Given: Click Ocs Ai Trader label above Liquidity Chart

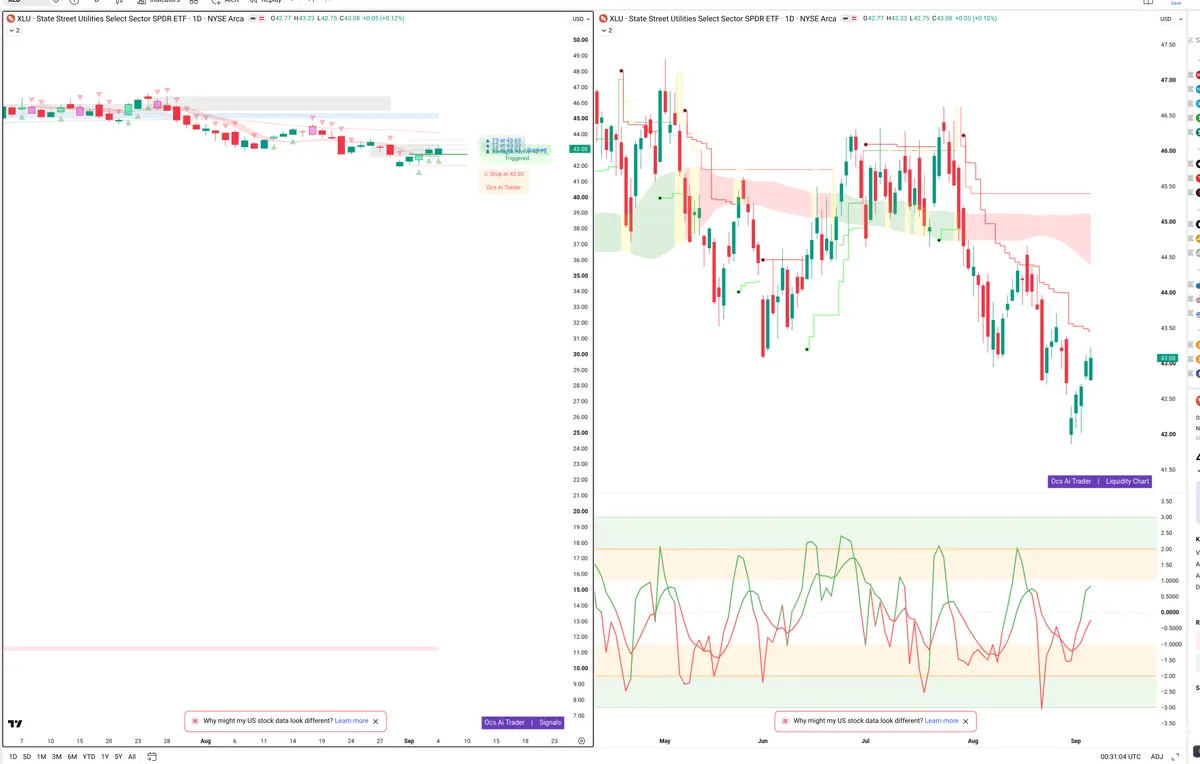Looking at the screenshot, I should [1071, 481].
